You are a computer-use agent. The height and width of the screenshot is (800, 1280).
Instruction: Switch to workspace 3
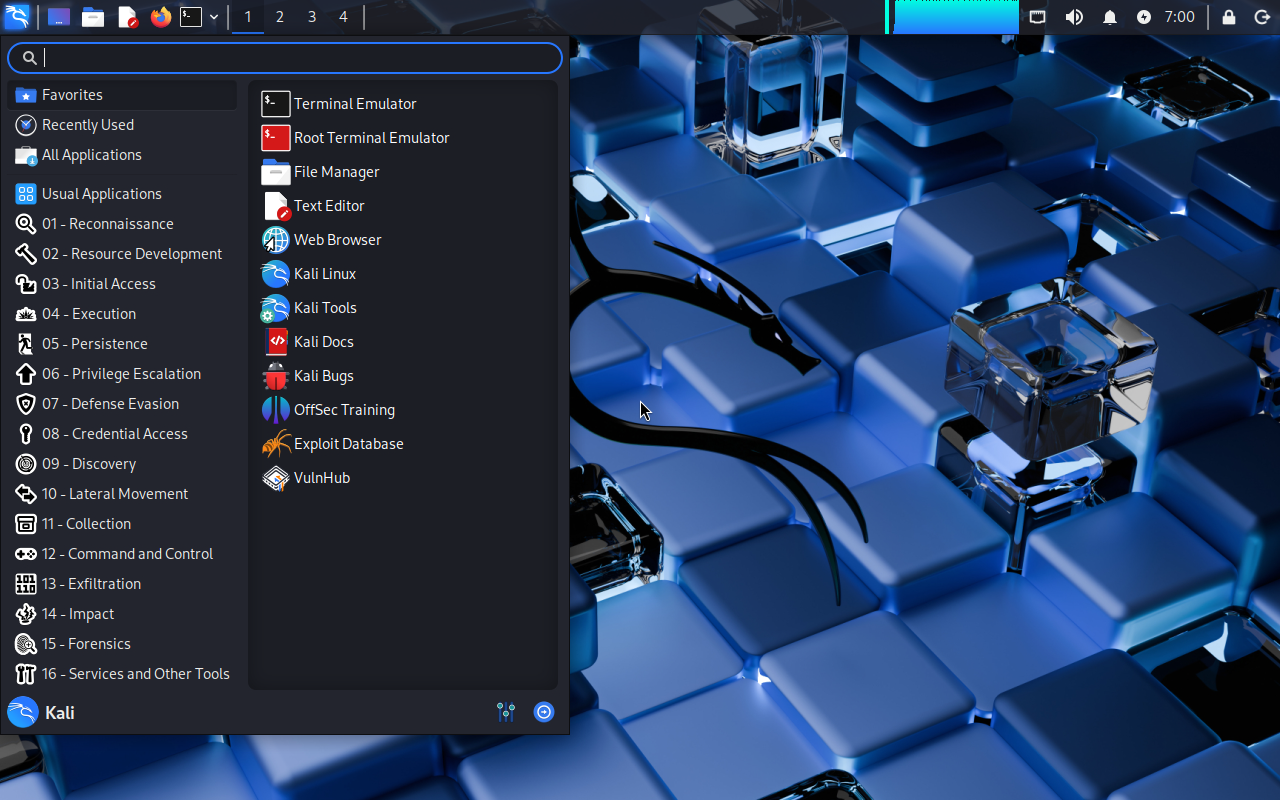click(x=312, y=17)
